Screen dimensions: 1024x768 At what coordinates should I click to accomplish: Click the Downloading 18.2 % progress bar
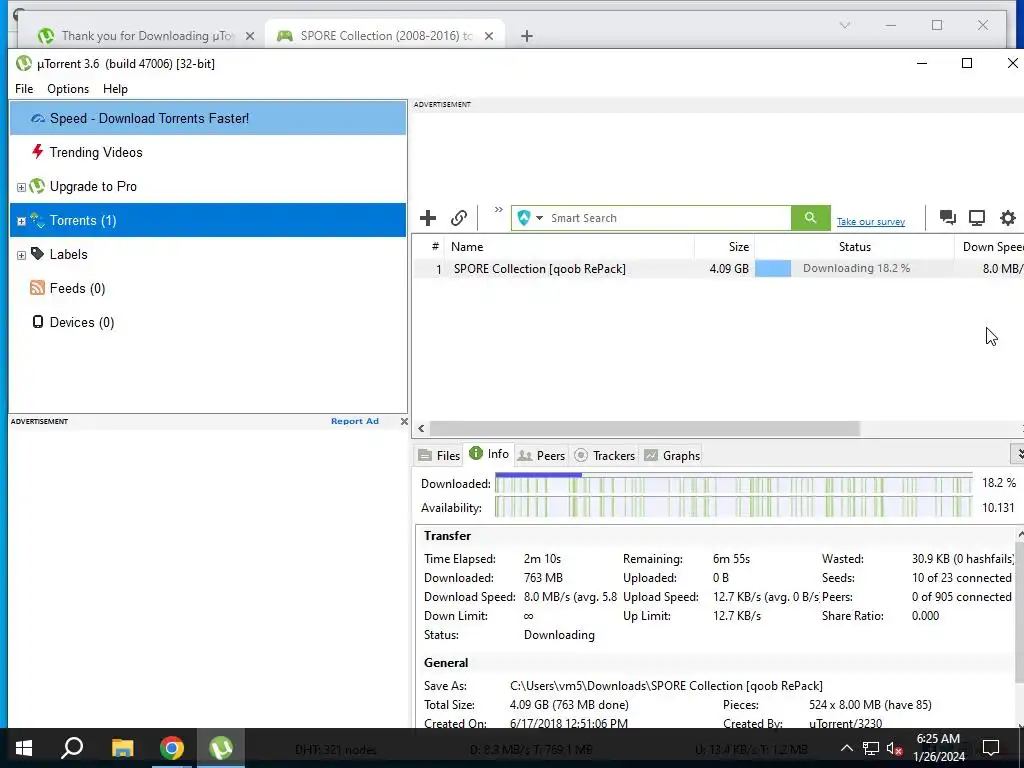click(854, 268)
